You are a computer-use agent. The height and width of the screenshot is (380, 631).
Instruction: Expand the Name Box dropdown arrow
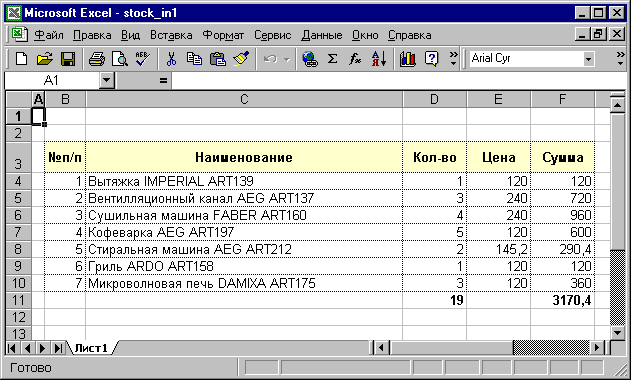107,81
